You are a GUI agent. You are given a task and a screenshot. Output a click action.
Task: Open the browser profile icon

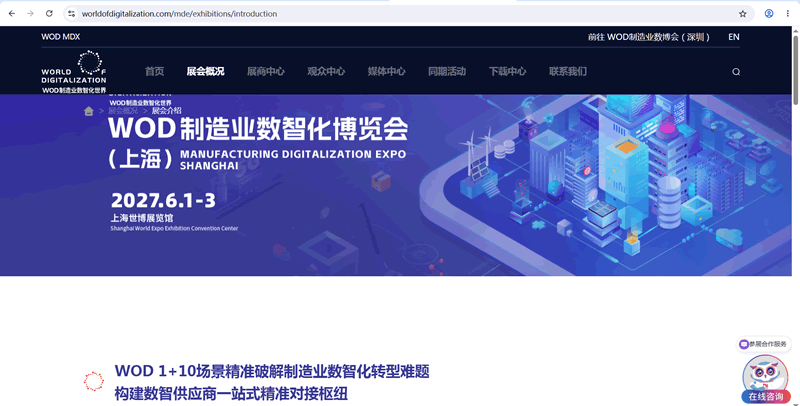769,14
